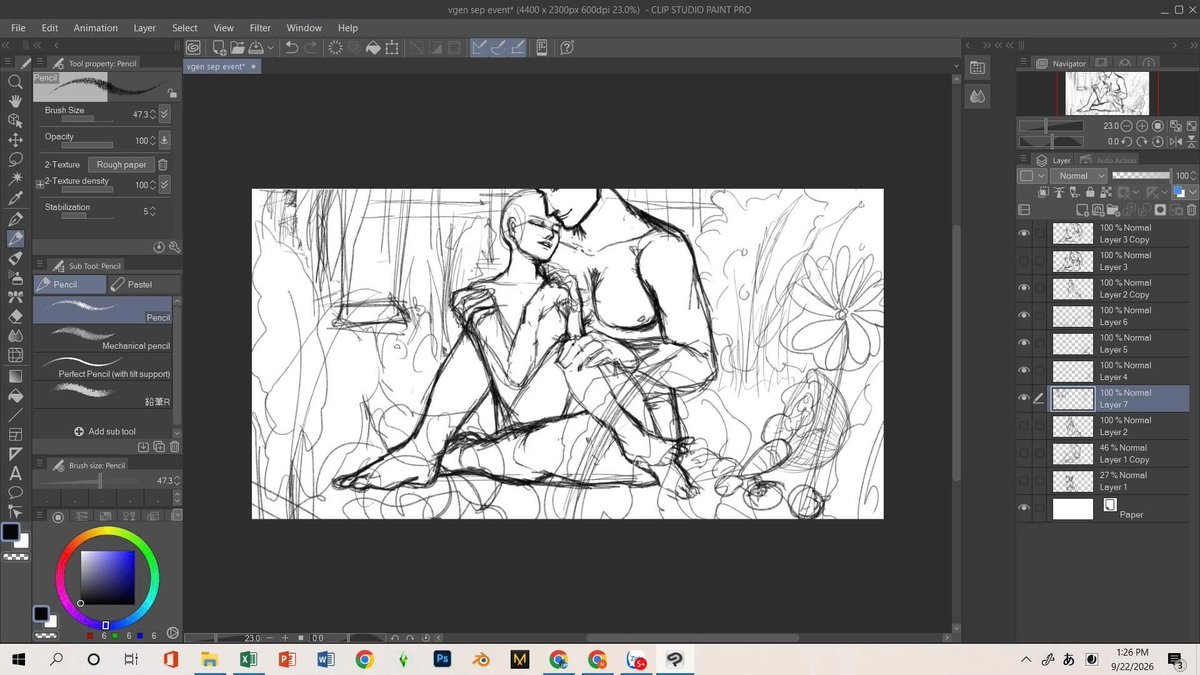
Task: Show Layer 3 via its visibility box
Action: click(x=1023, y=261)
